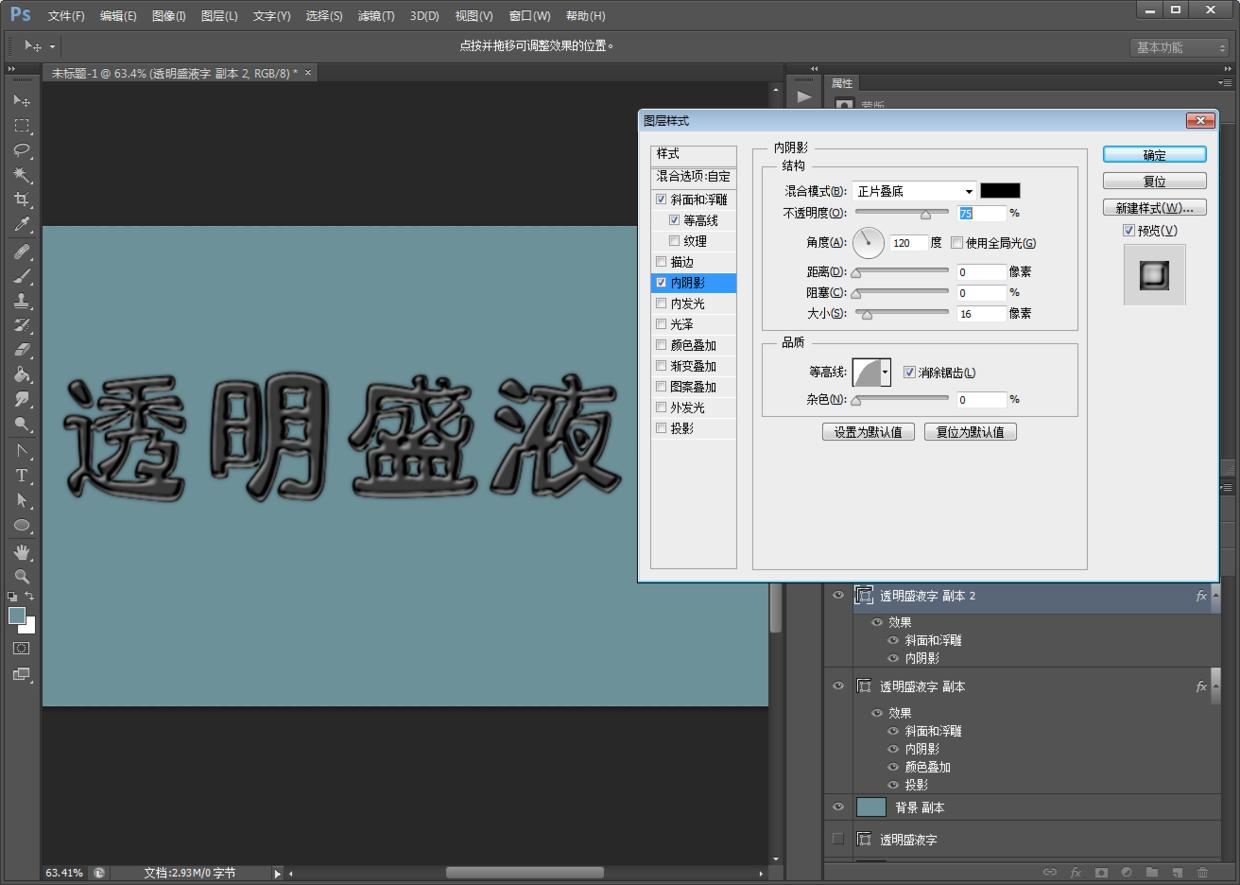1240x885 pixels.
Task: Enable the 使用全局光 checkbox
Action: (957, 242)
